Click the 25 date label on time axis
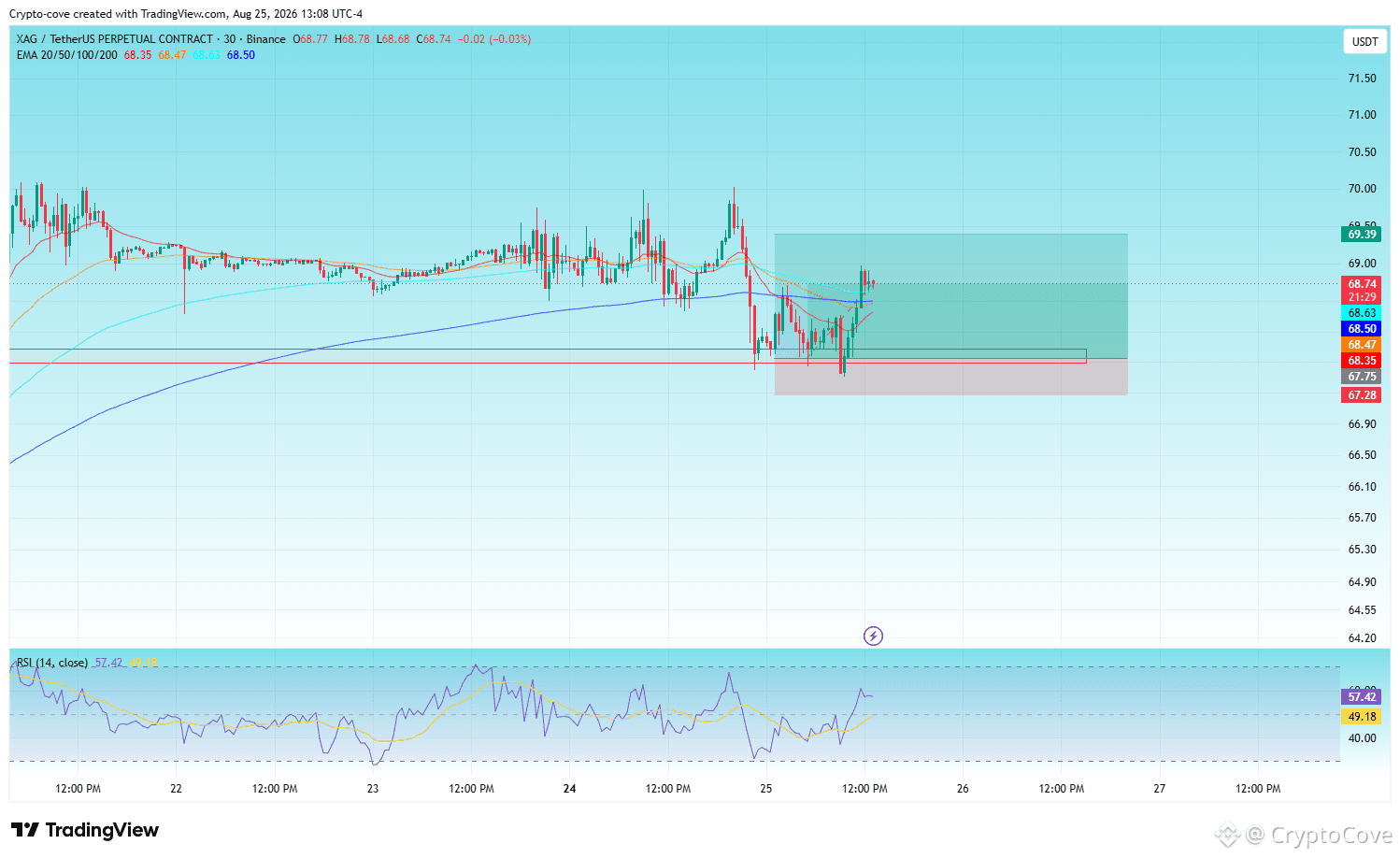1400x858 pixels. click(x=766, y=789)
